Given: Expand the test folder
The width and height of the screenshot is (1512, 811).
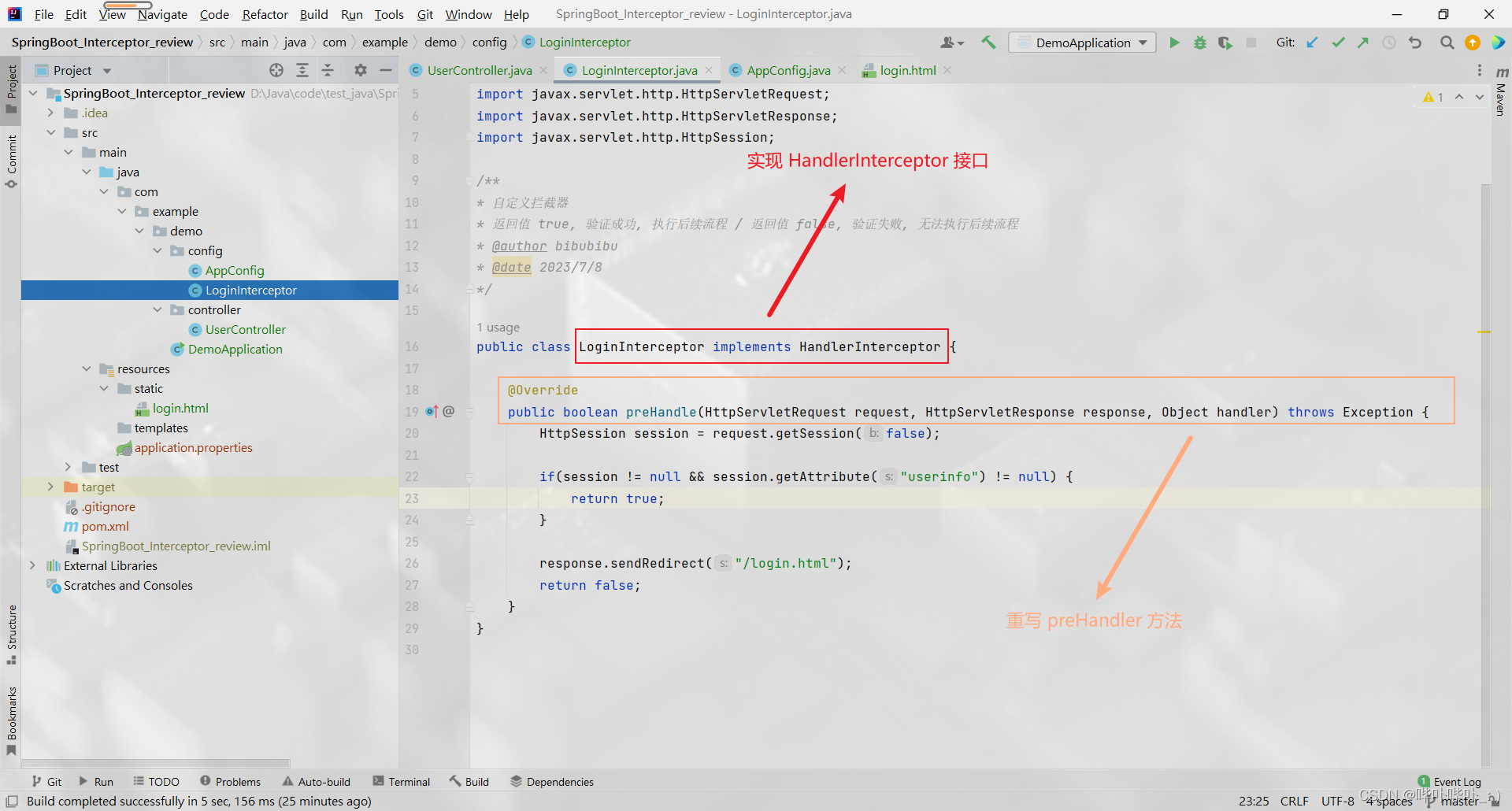Looking at the screenshot, I should click(69, 467).
